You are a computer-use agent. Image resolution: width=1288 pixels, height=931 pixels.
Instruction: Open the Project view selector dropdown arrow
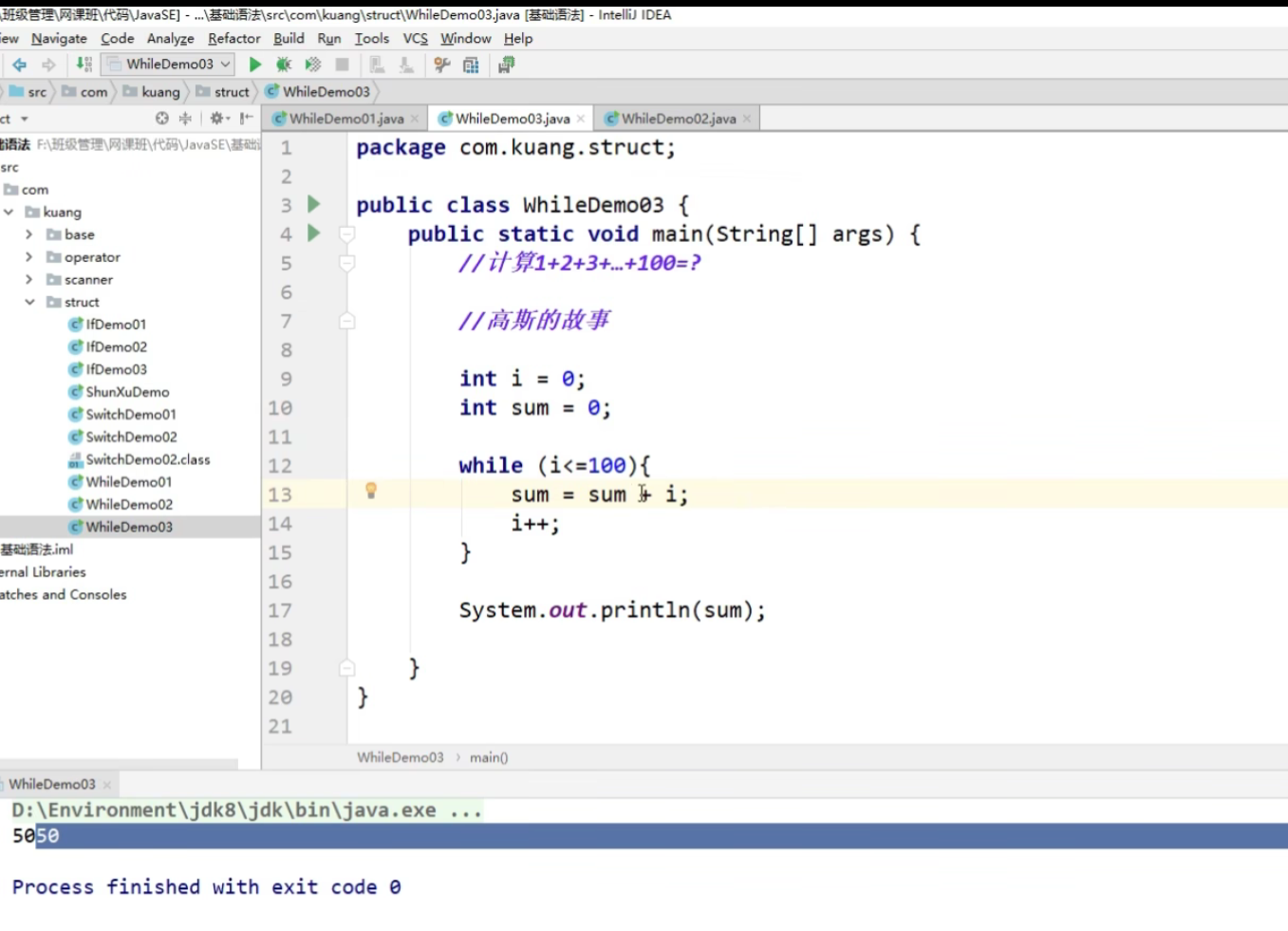(x=25, y=119)
